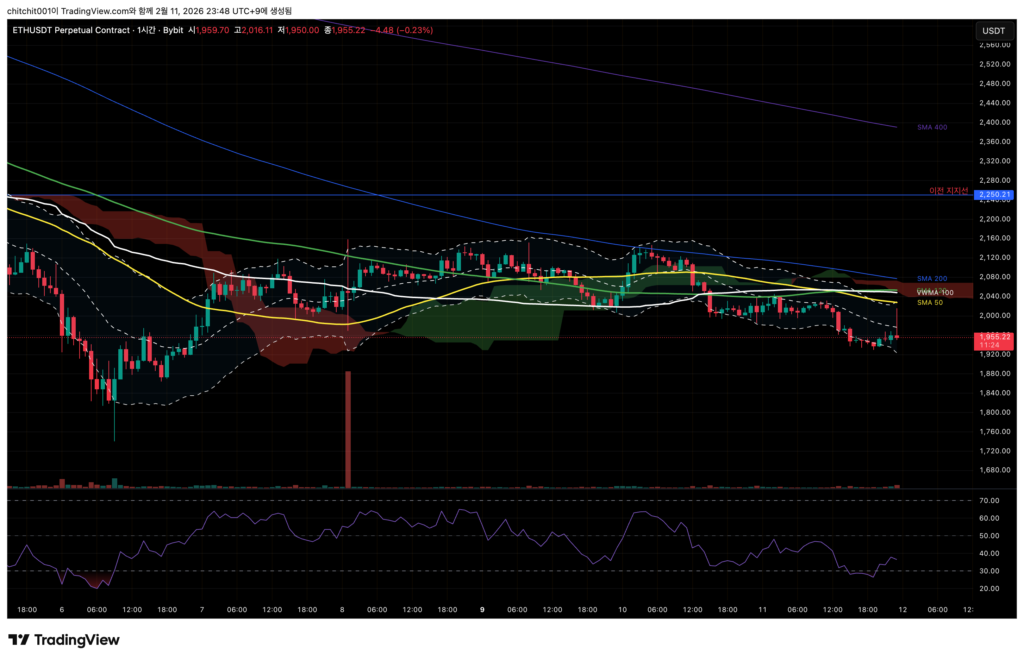Viewport: 1024px width, 661px height.
Task: Click the 2,250.21 blue price label
Action: pos(994,195)
